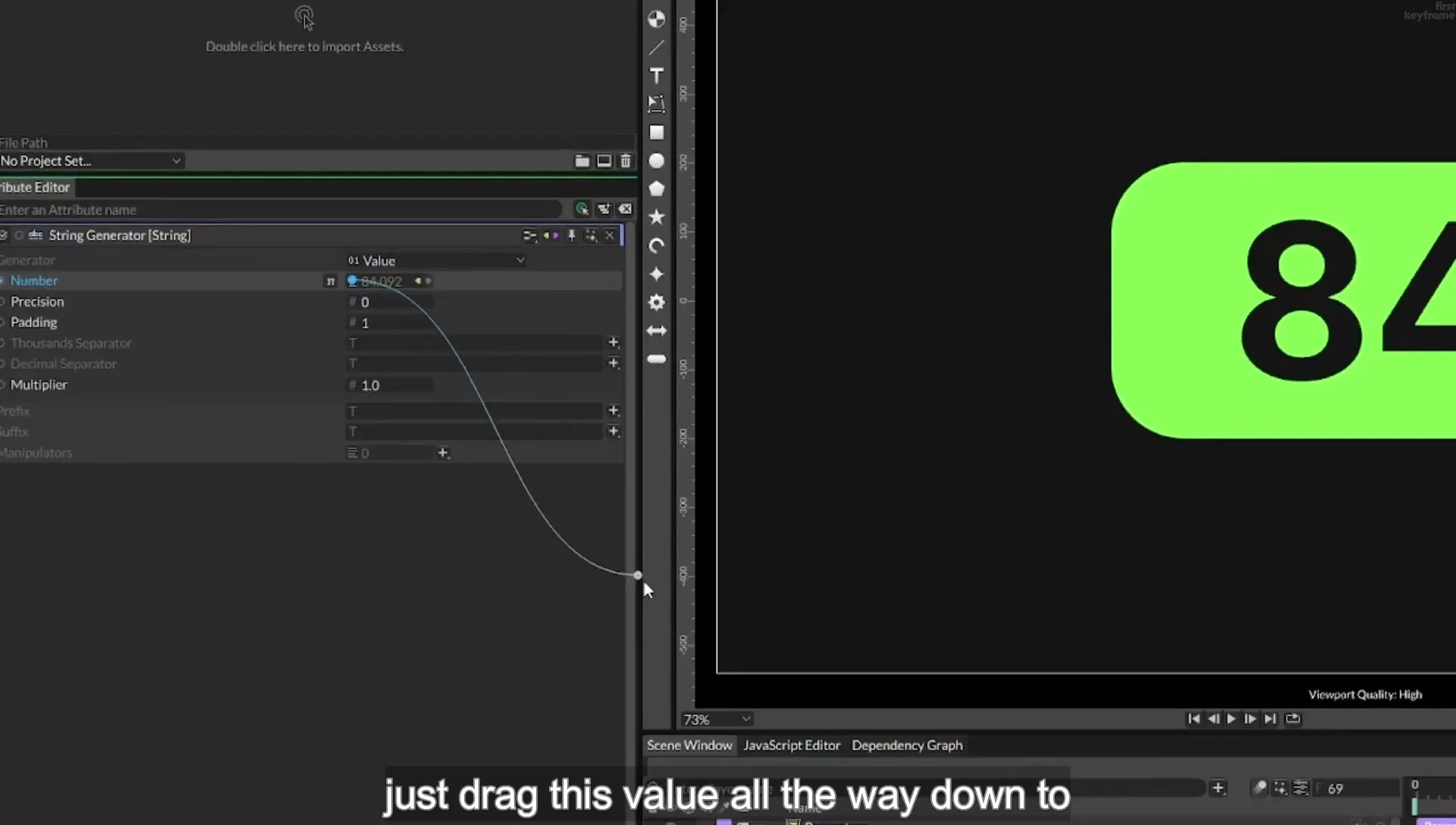Click the trash icon in Assets panel
The height and width of the screenshot is (825, 1456).
pos(626,161)
